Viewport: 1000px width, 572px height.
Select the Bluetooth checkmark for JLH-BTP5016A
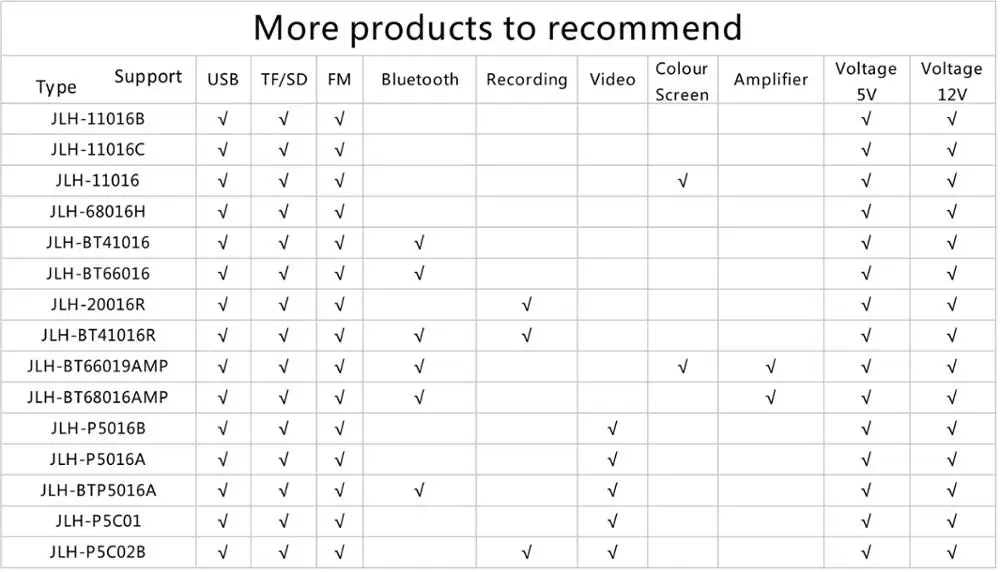(x=419, y=491)
